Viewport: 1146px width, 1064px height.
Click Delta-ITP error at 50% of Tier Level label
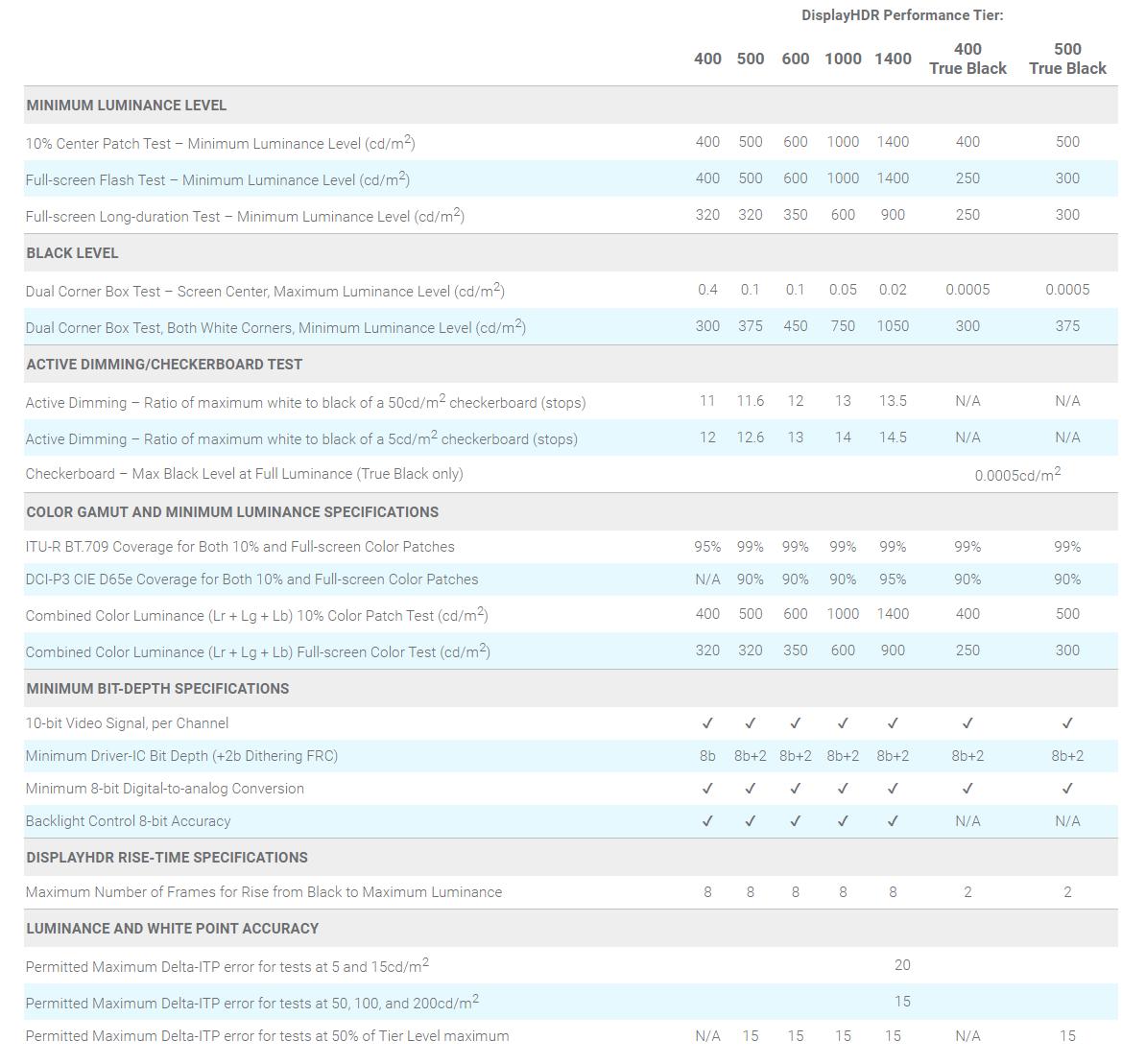pyautogui.click(x=268, y=1036)
